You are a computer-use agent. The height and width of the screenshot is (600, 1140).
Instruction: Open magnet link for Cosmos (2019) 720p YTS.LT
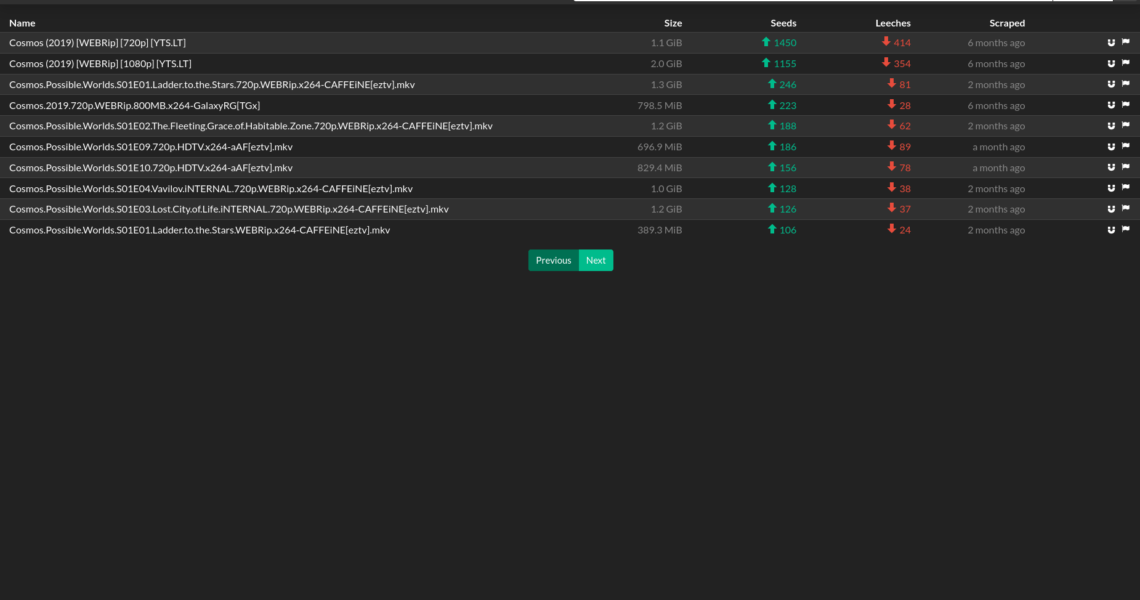1111,43
